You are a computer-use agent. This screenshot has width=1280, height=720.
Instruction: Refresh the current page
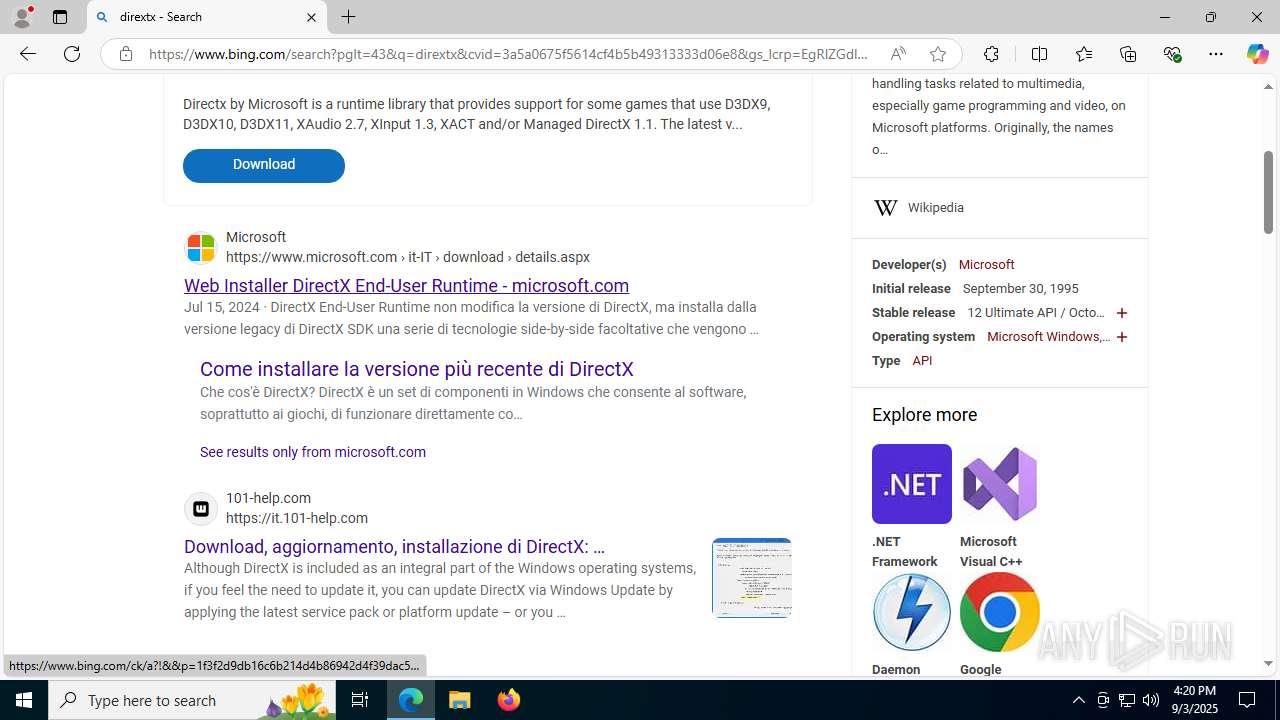[72, 54]
